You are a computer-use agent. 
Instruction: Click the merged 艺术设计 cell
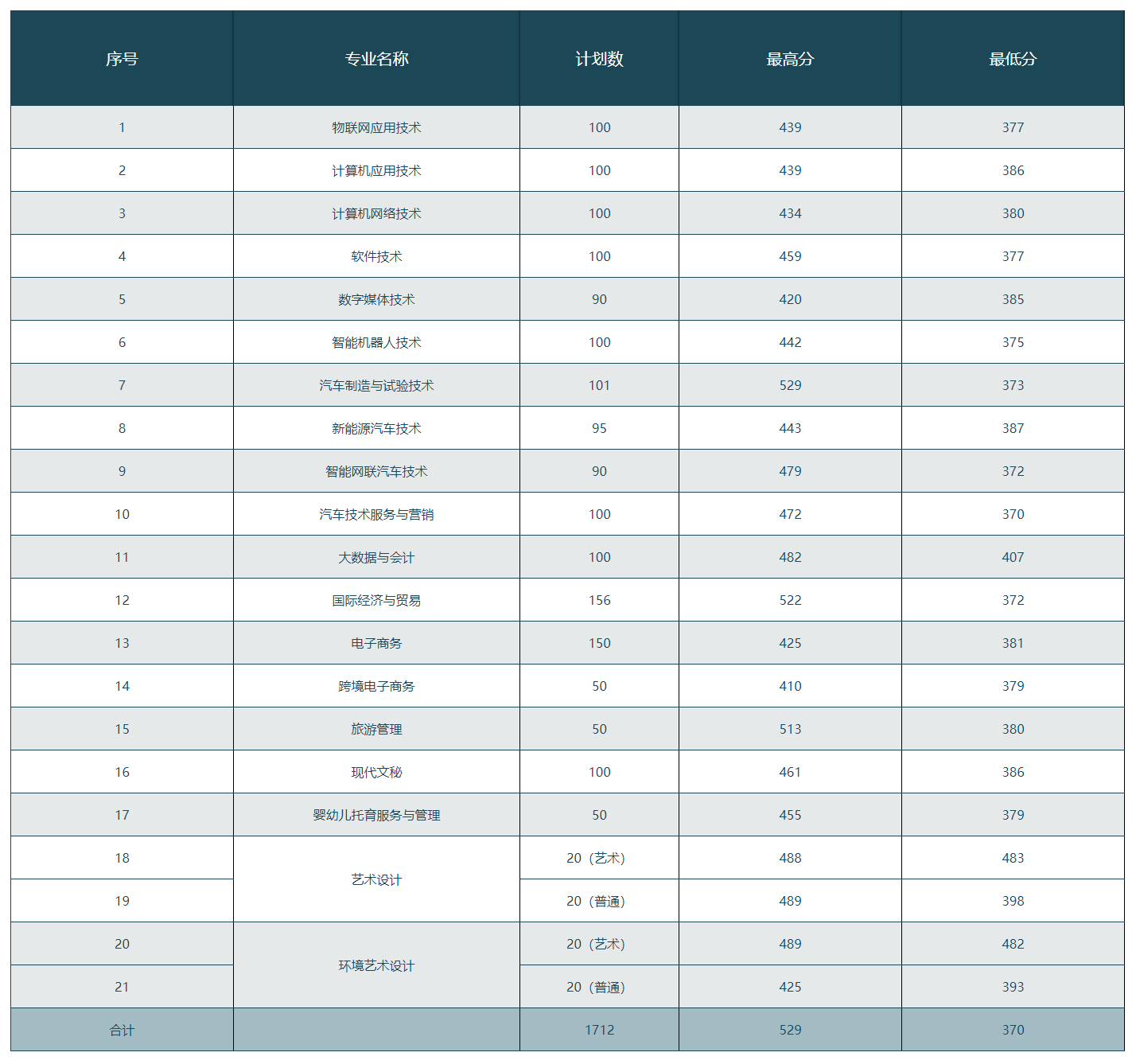[x=376, y=879]
